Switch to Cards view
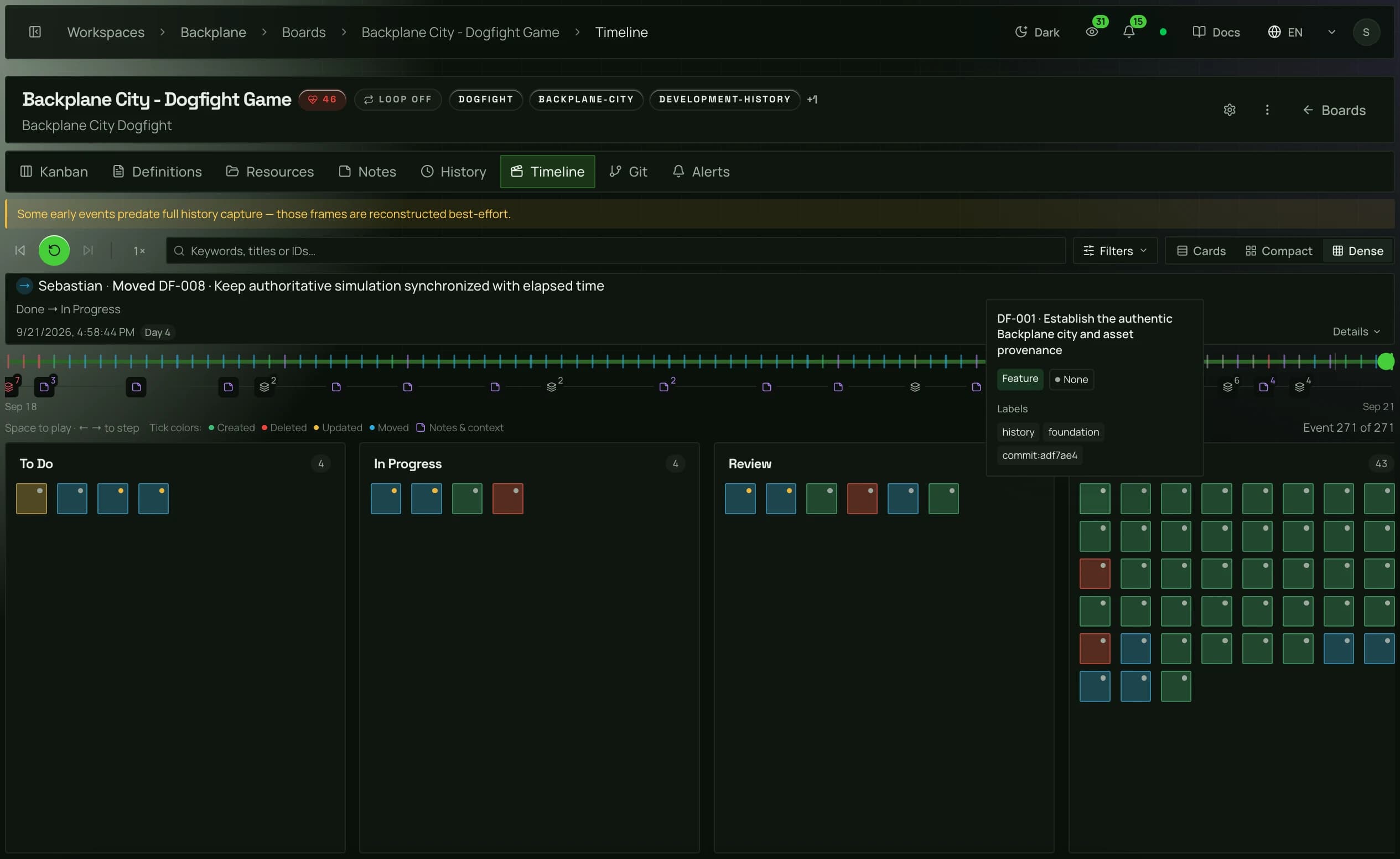The height and width of the screenshot is (859, 1400). pyautogui.click(x=1201, y=251)
